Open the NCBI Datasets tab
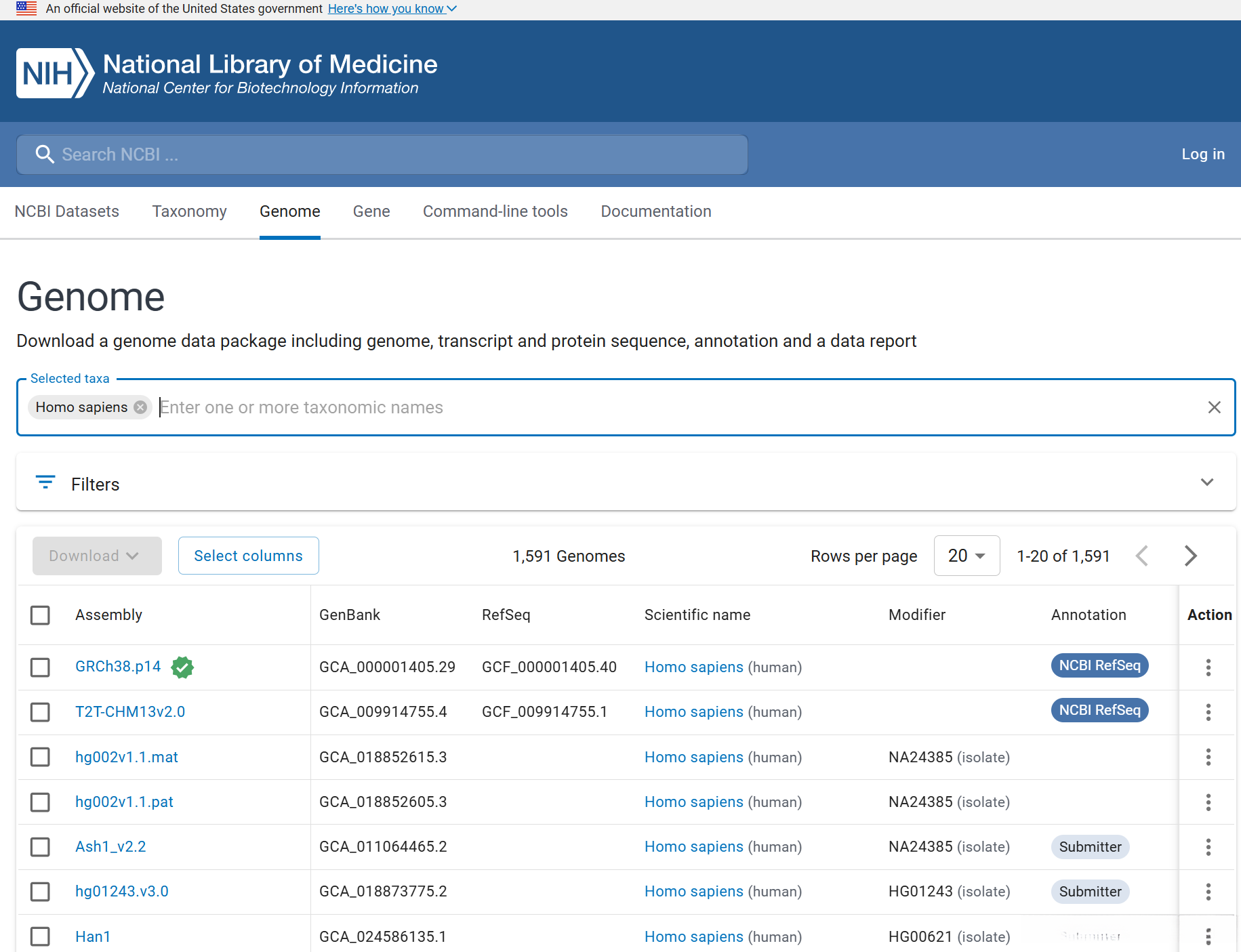 pyautogui.click(x=67, y=211)
